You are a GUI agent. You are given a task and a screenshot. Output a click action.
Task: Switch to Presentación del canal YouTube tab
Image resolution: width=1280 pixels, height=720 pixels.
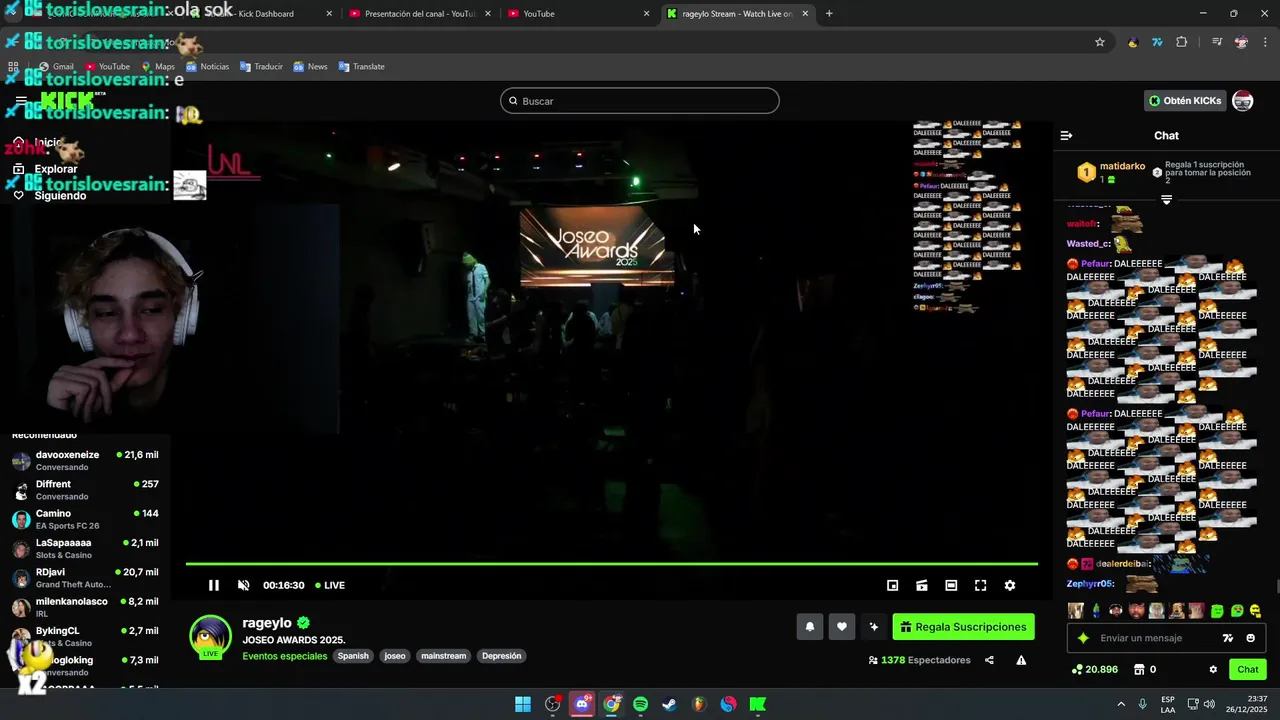tap(418, 14)
